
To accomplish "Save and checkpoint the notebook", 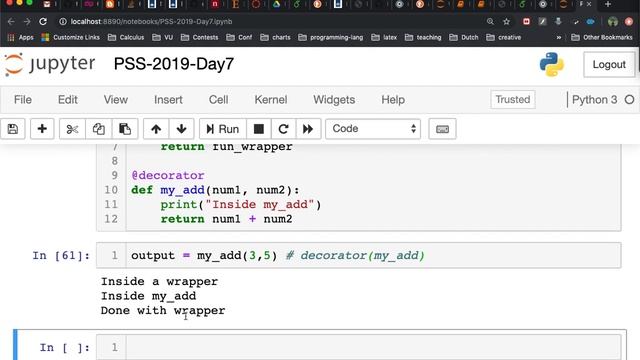I will point(13,129).
